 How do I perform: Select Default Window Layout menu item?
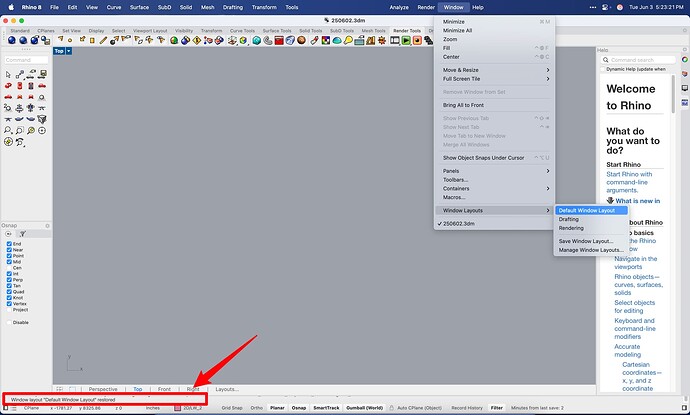[x=591, y=210]
